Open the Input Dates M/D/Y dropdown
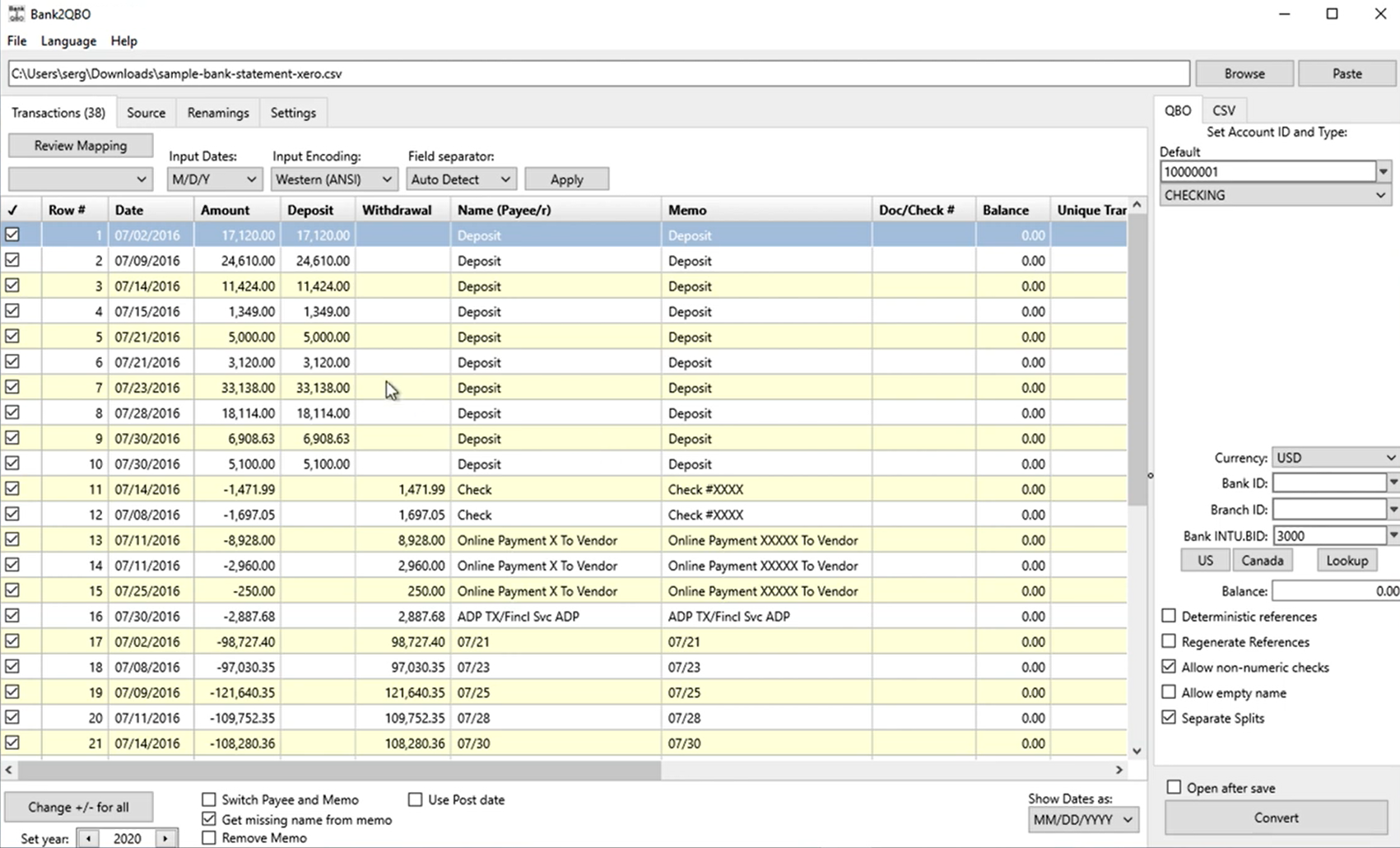This screenshot has height=848, width=1400. click(x=214, y=179)
